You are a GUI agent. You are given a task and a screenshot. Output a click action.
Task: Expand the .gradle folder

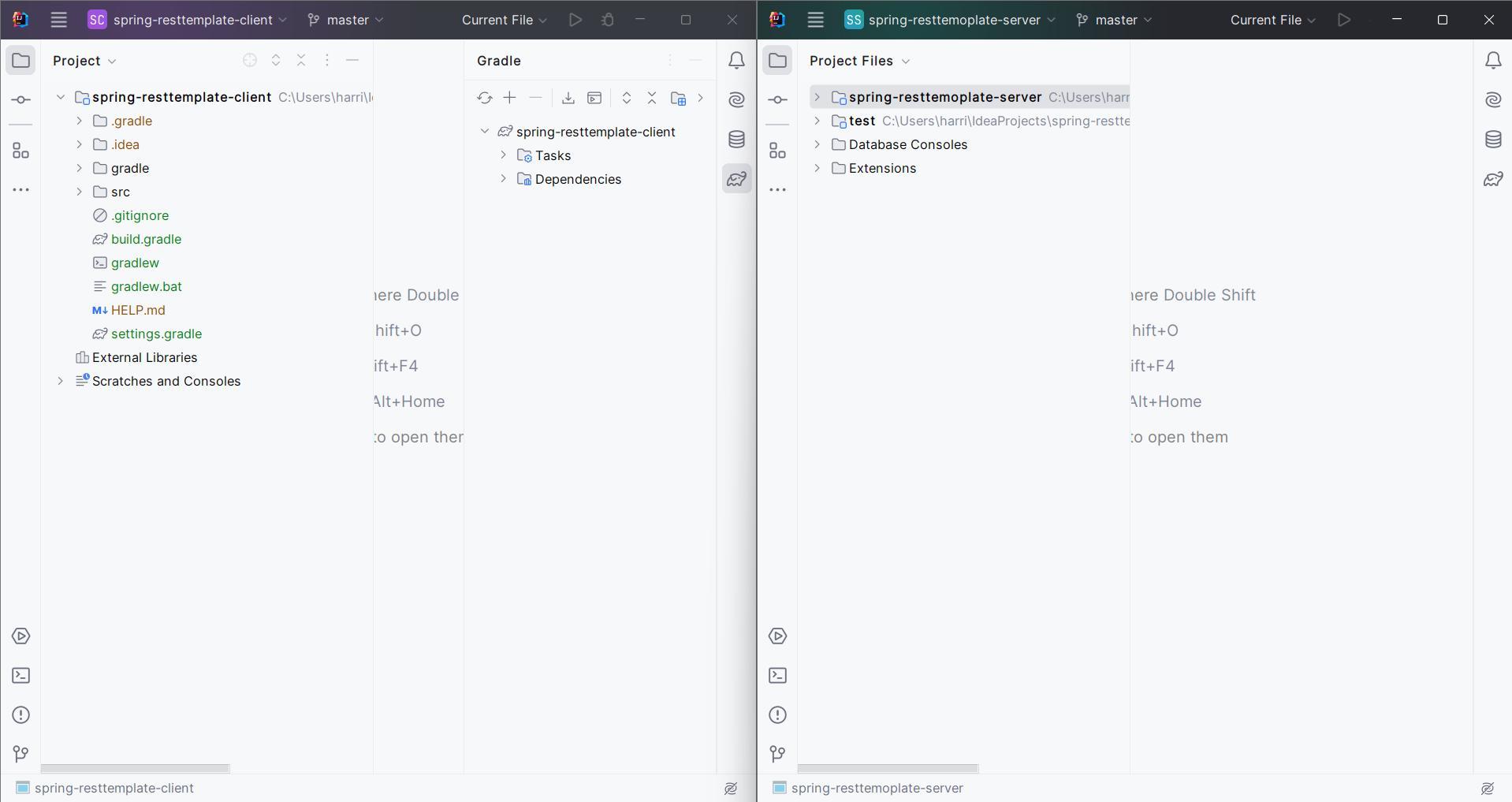pos(80,121)
